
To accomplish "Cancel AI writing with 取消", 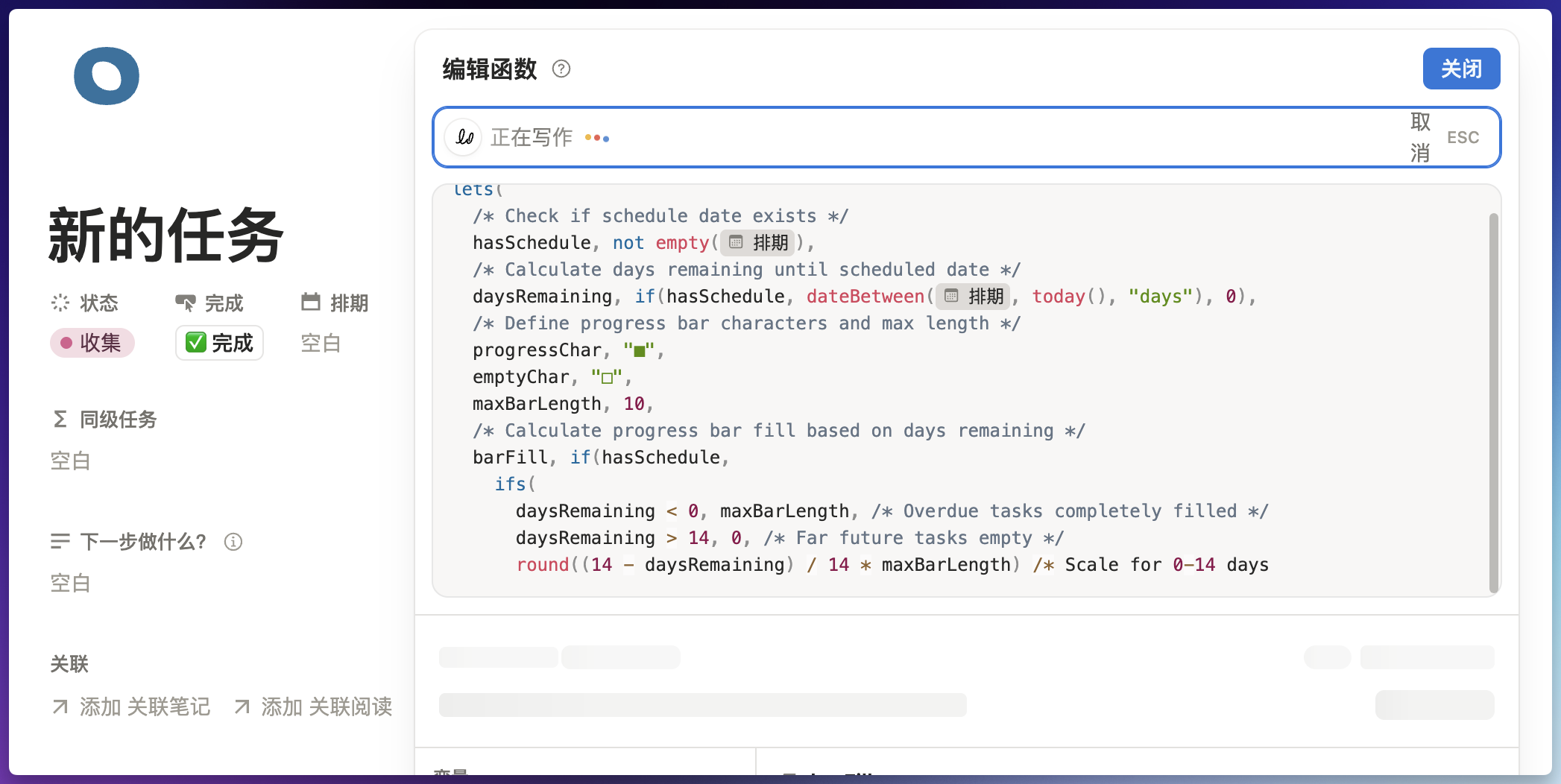I will point(1420,137).
